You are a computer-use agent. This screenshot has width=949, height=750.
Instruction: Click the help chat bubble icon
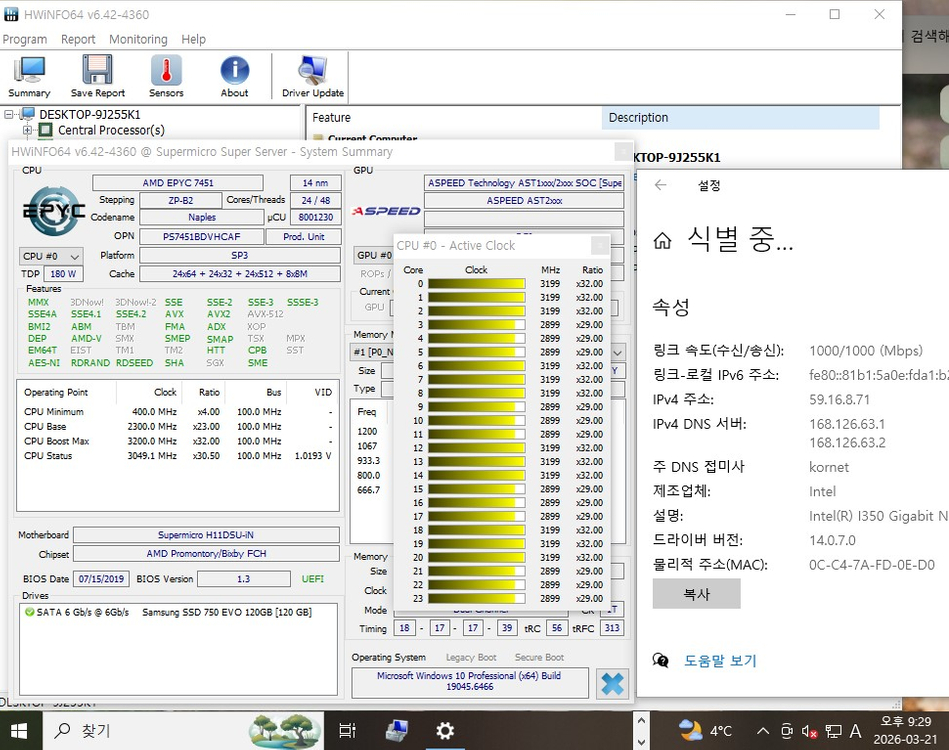[x=660, y=660]
